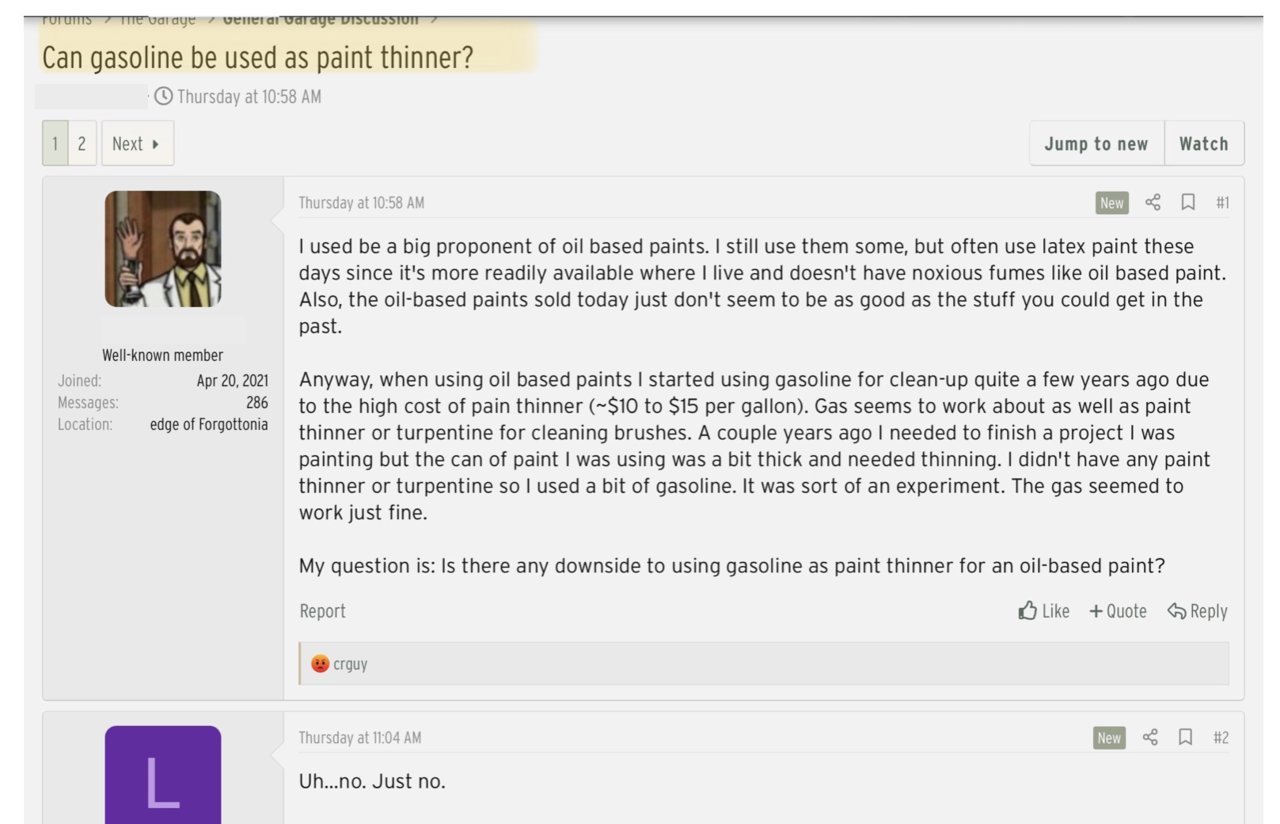Reply to the first post
Viewport: 1280px width, 824px height.
1198,611
